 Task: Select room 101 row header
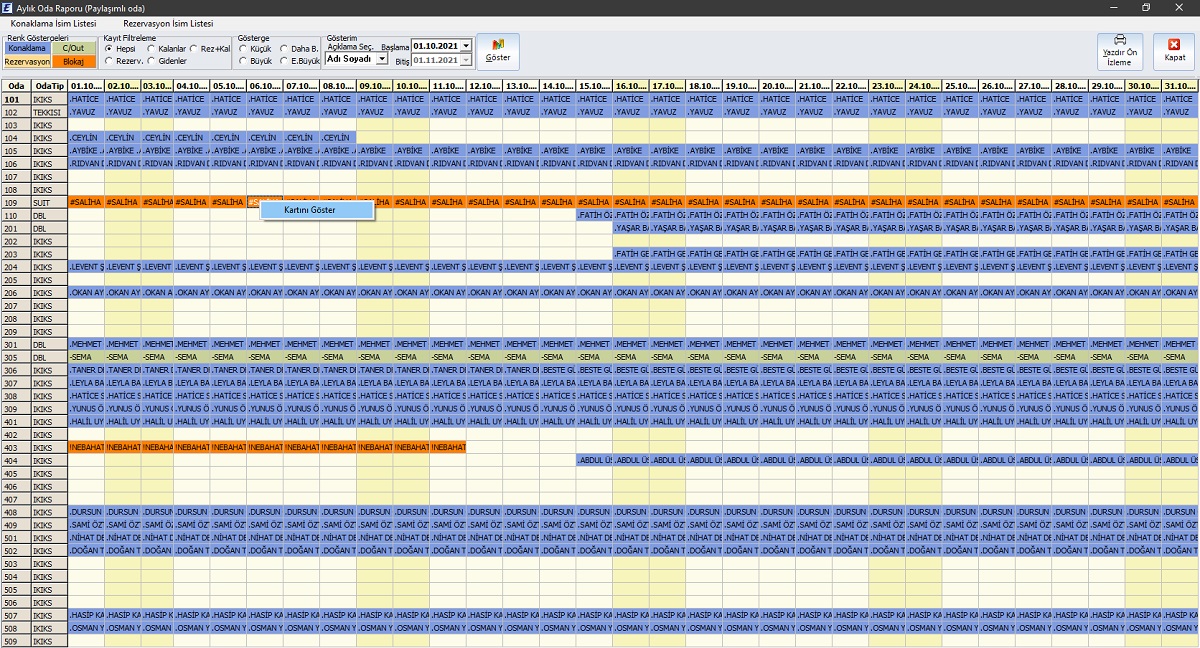pyautogui.click(x=15, y=100)
